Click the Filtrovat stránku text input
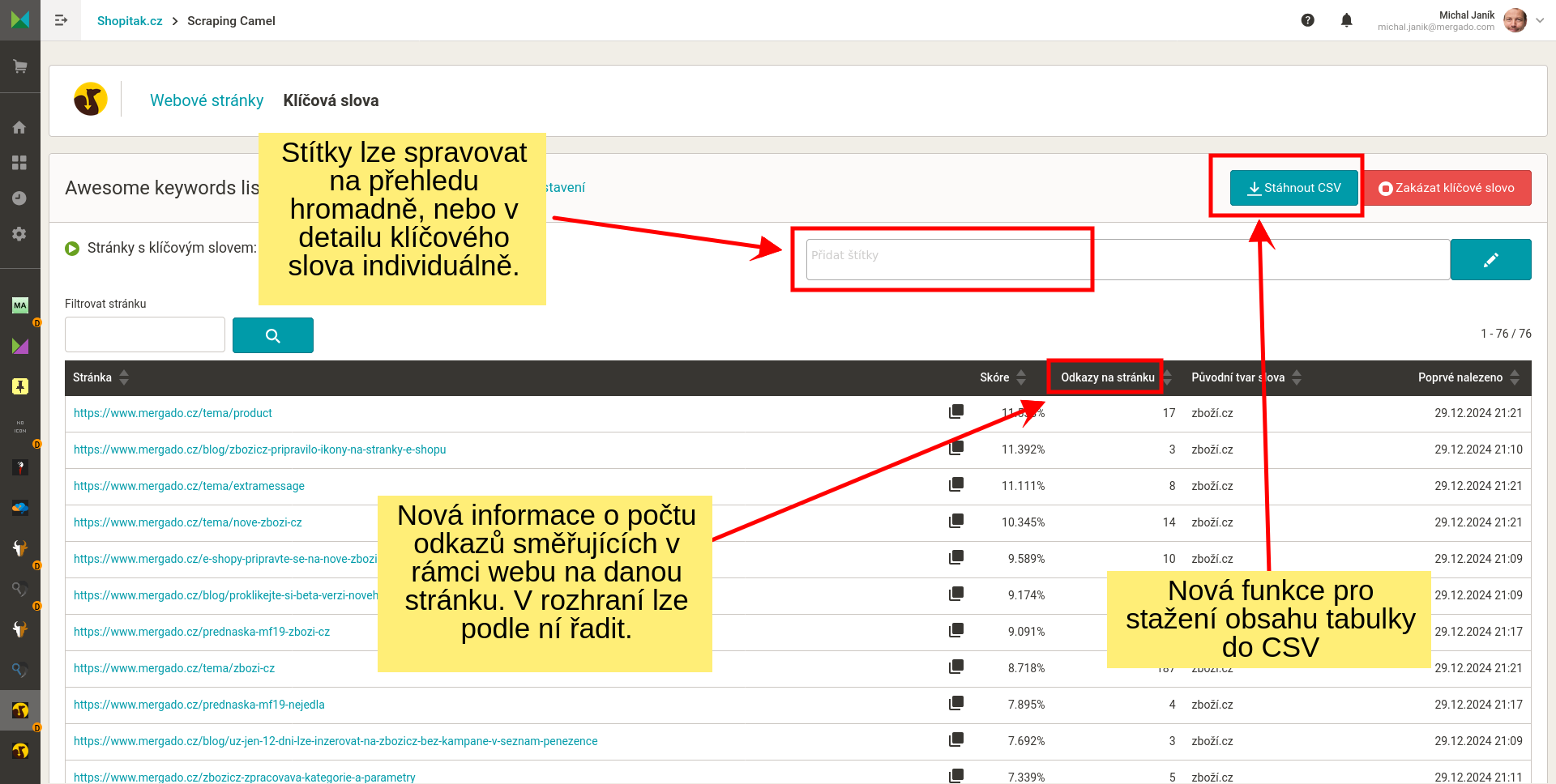The width and height of the screenshot is (1556, 784). (145, 334)
